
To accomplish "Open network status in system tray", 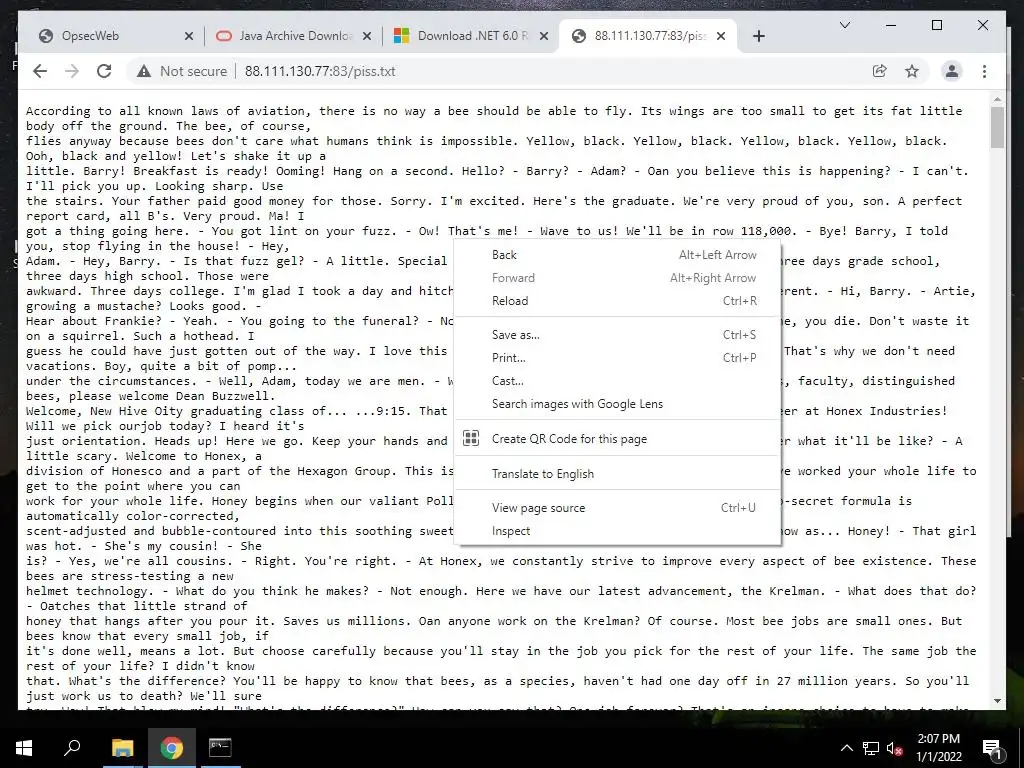I will pyautogui.click(x=871, y=748).
